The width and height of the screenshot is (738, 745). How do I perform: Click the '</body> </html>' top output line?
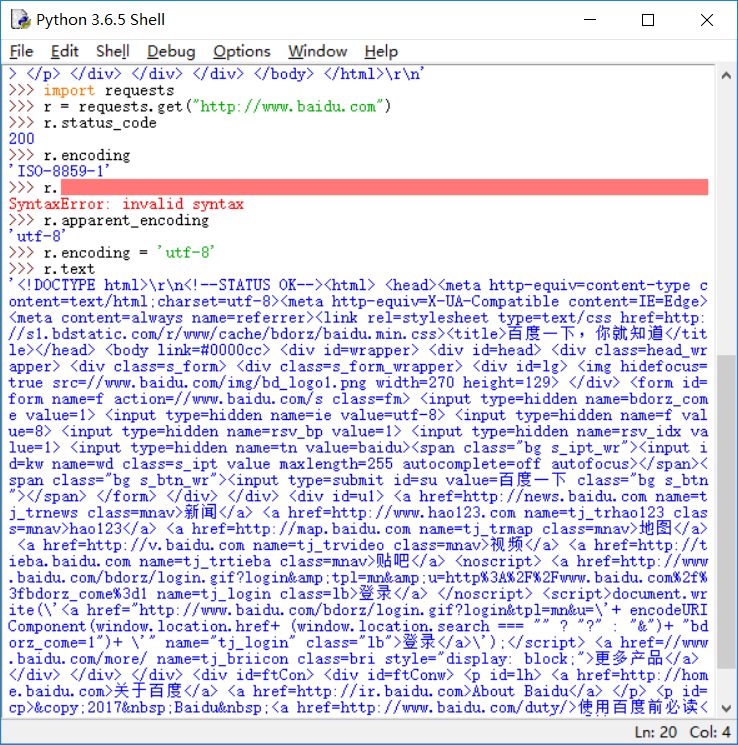coord(318,74)
